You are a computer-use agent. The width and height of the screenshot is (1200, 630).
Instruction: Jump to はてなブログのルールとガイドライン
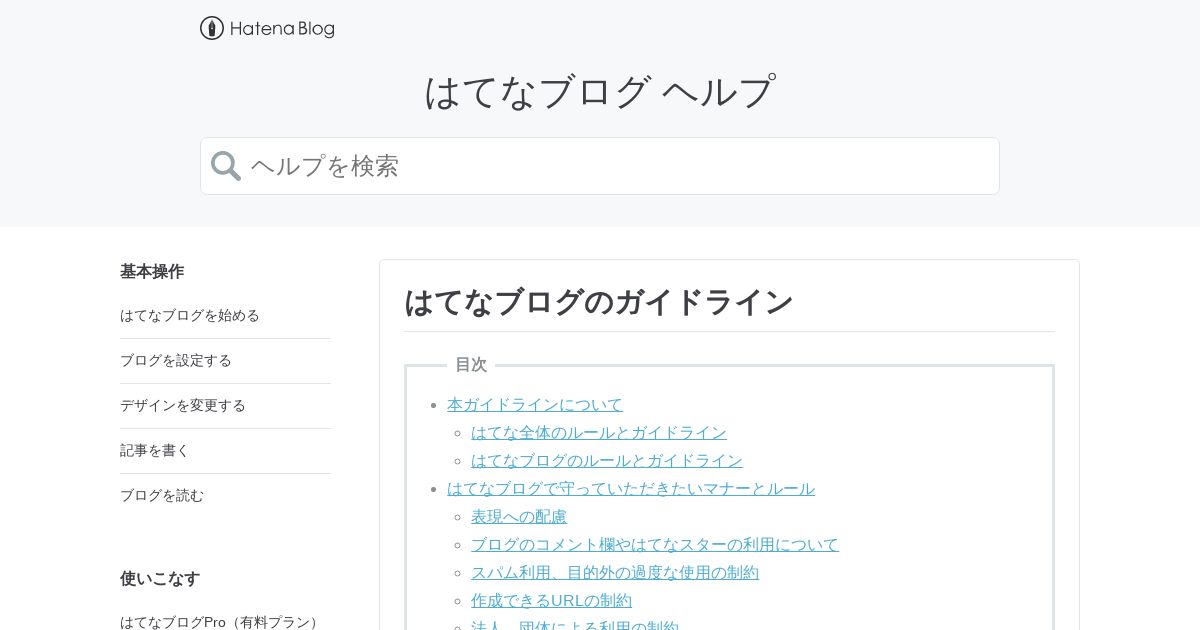tap(607, 460)
